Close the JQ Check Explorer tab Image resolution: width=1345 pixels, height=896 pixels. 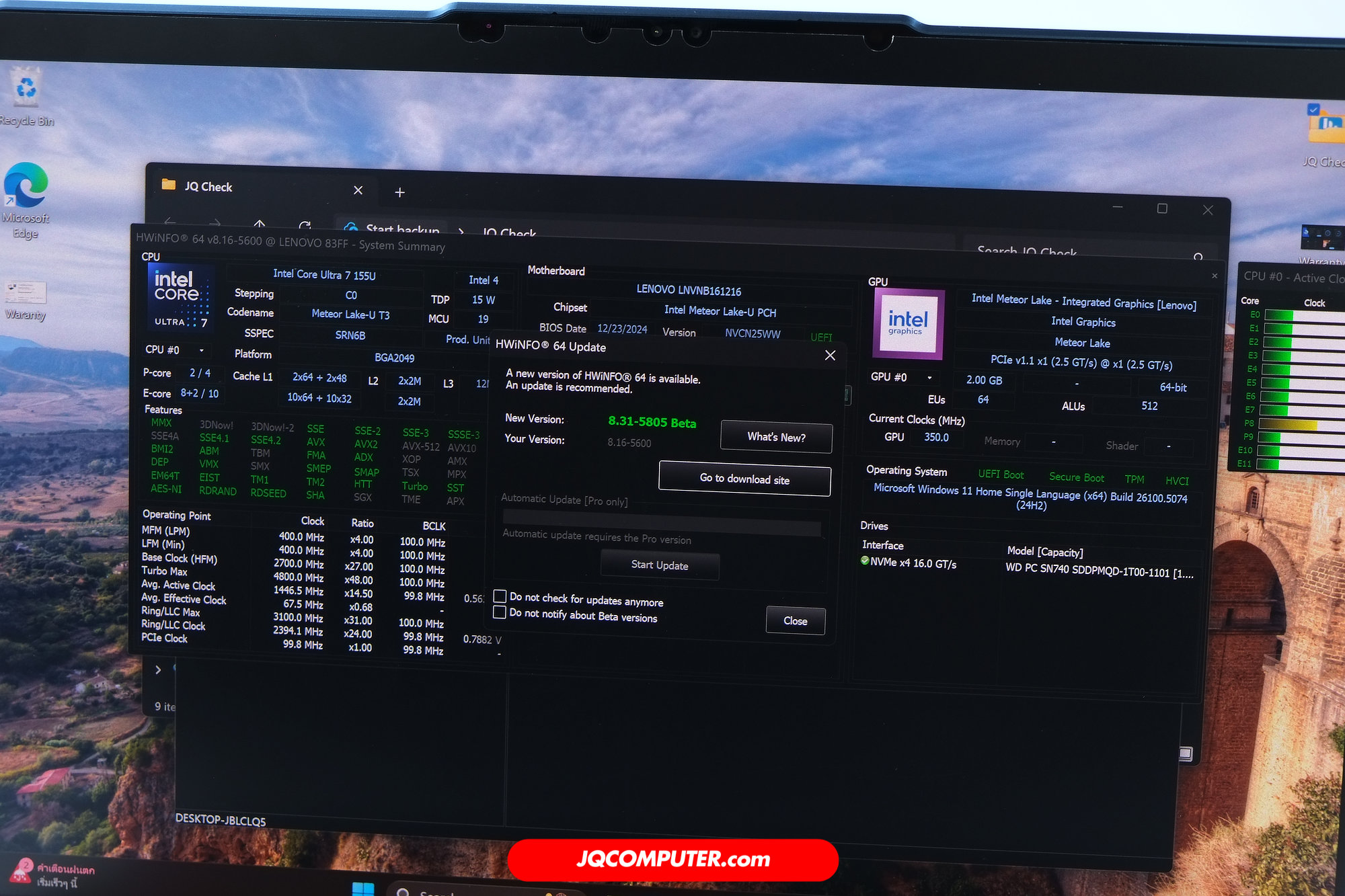coord(358,190)
